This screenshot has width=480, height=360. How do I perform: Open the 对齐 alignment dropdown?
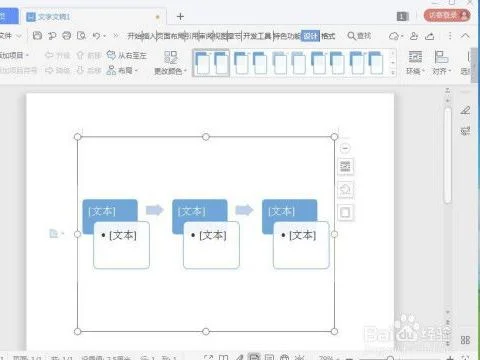442,62
